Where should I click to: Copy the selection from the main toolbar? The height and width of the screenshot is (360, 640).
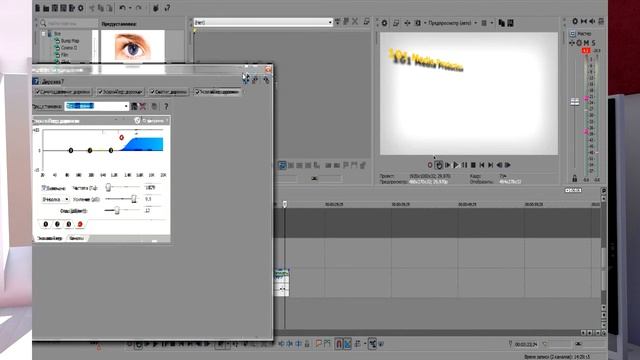click(100, 8)
